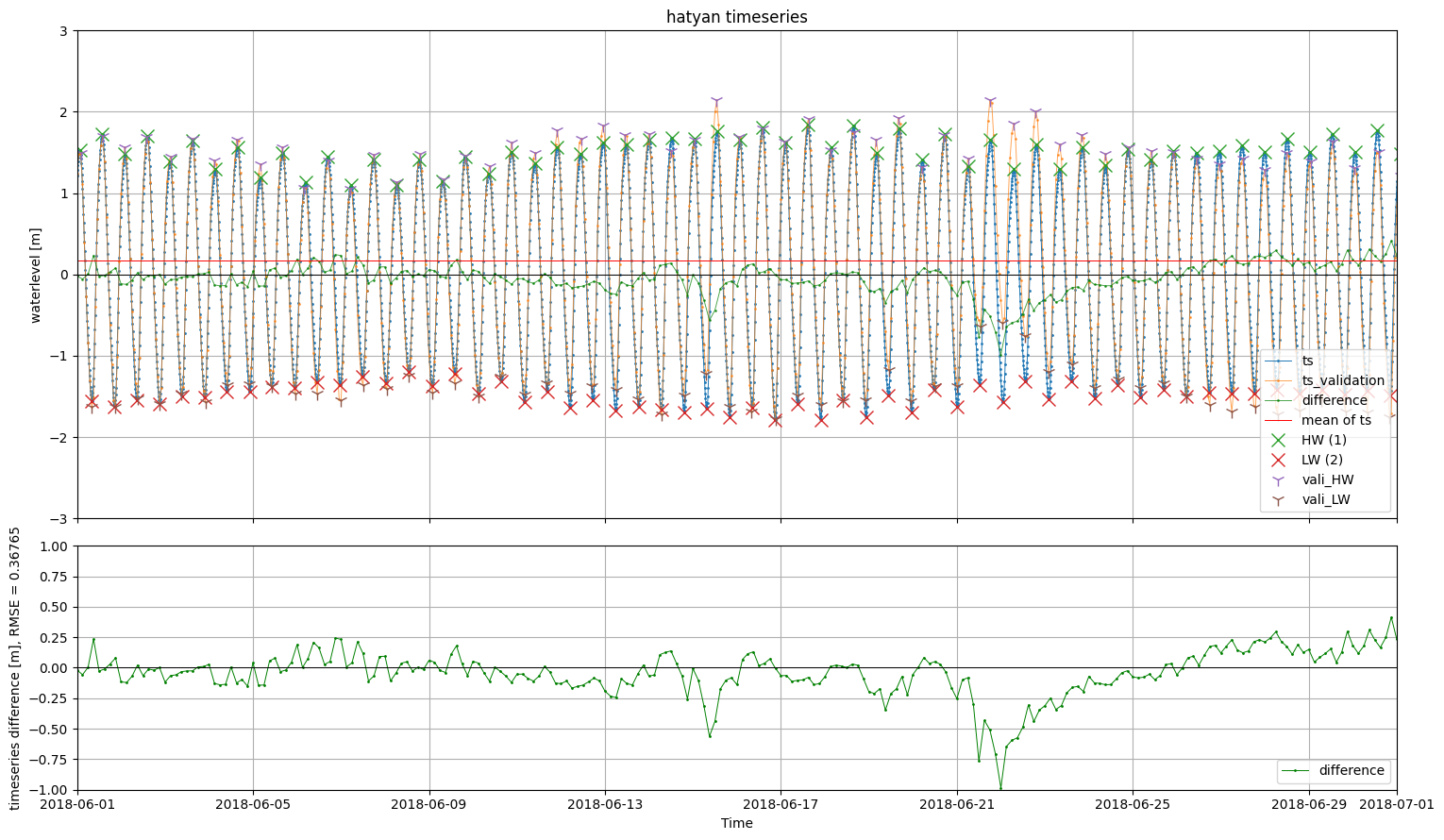Click the purple tri marker beside vali_HW

click(1279, 479)
